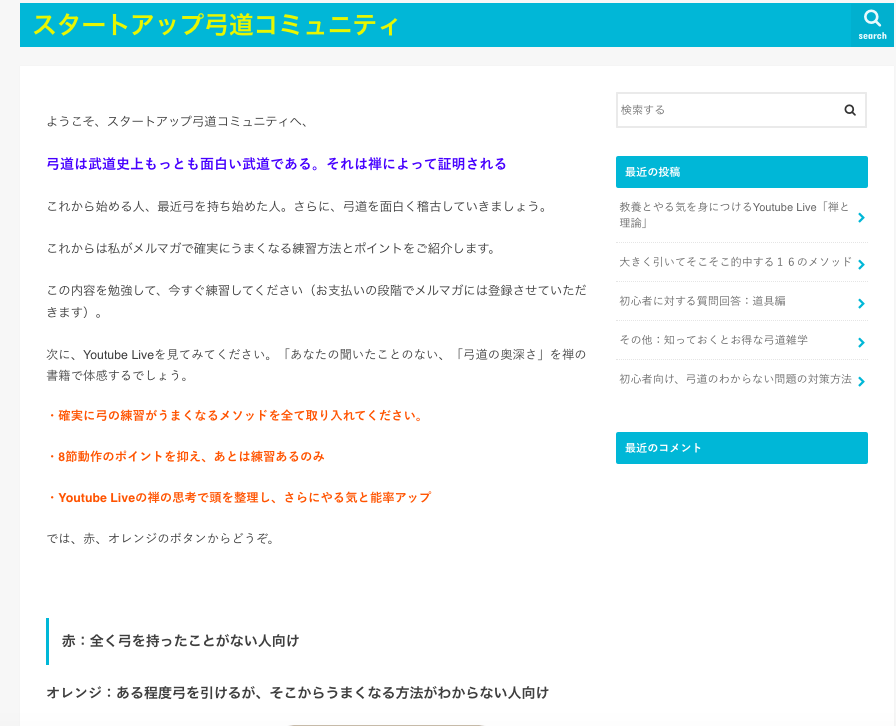Click the 最近の投稿 widget header

click(x=742, y=171)
